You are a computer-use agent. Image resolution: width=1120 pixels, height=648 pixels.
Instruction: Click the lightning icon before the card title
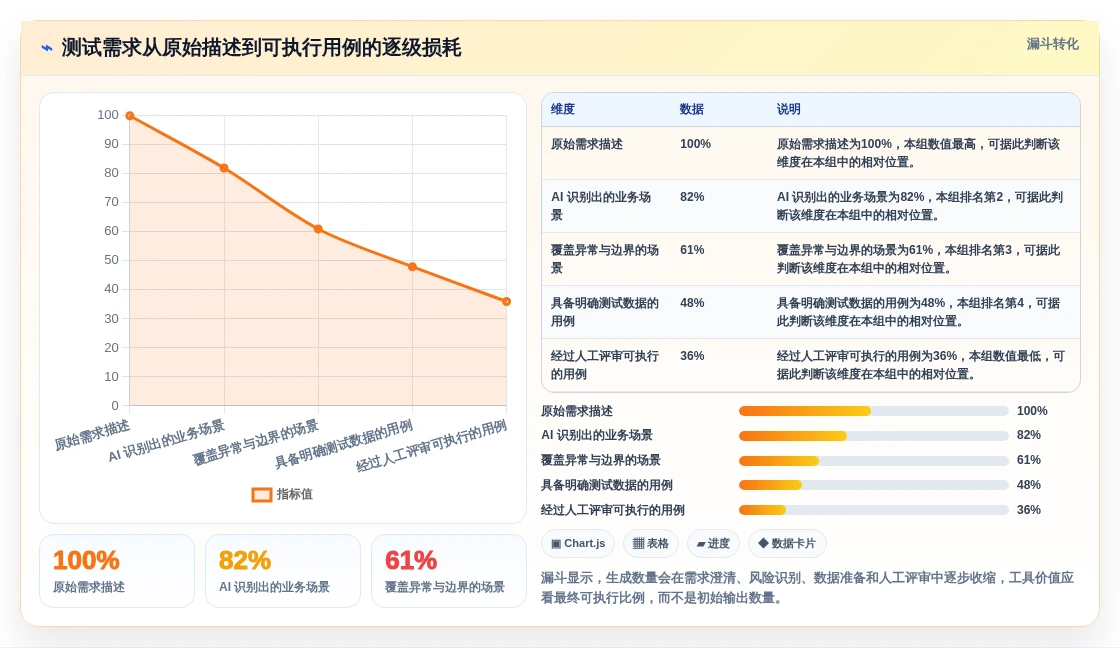point(47,49)
